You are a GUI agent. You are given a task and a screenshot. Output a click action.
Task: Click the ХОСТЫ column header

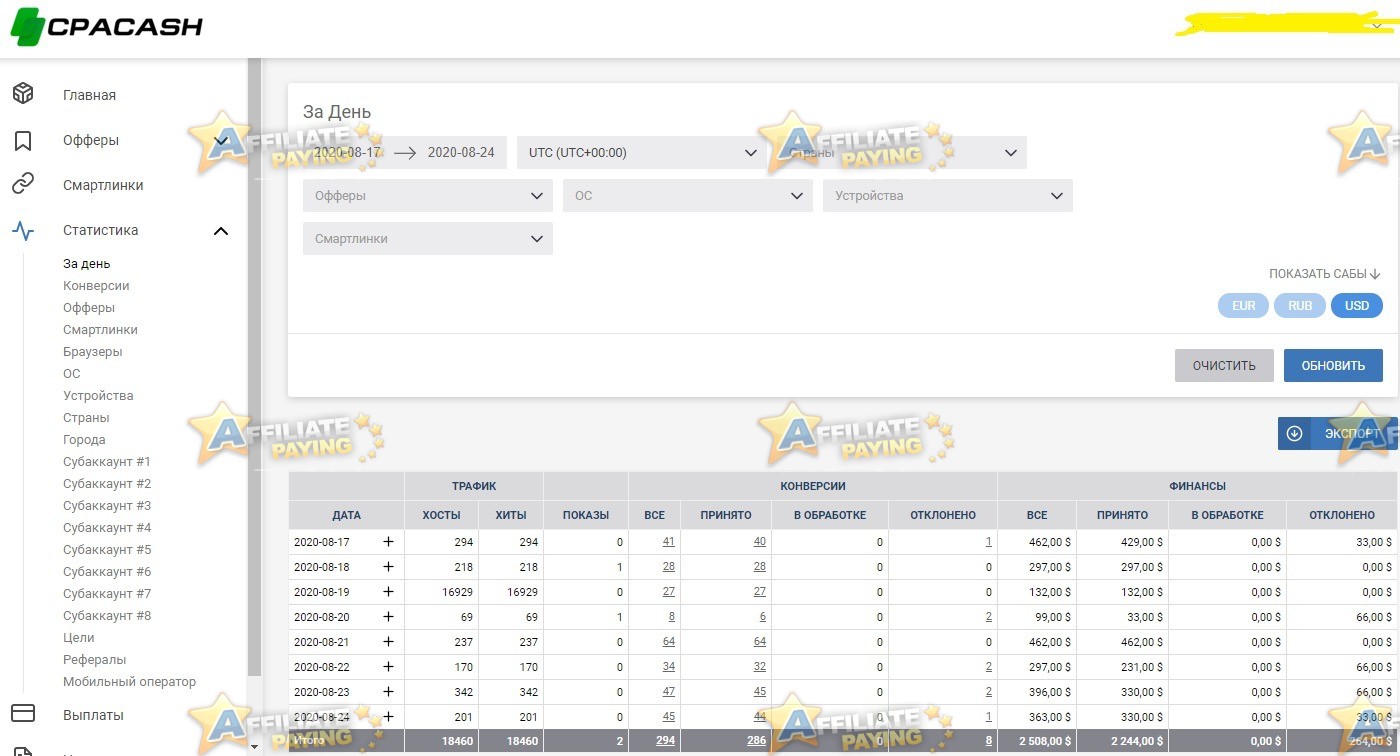(x=441, y=515)
